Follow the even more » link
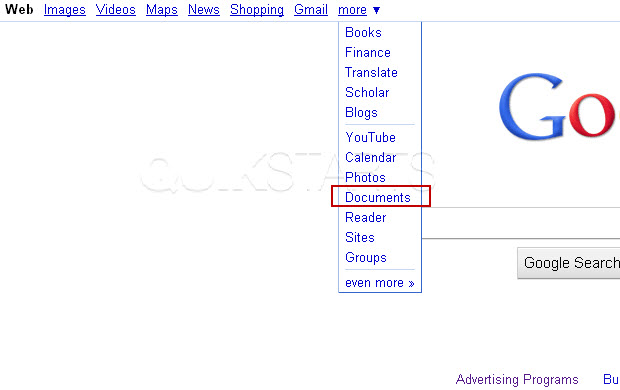The height and width of the screenshot is (390, 620). pos(380,283)
